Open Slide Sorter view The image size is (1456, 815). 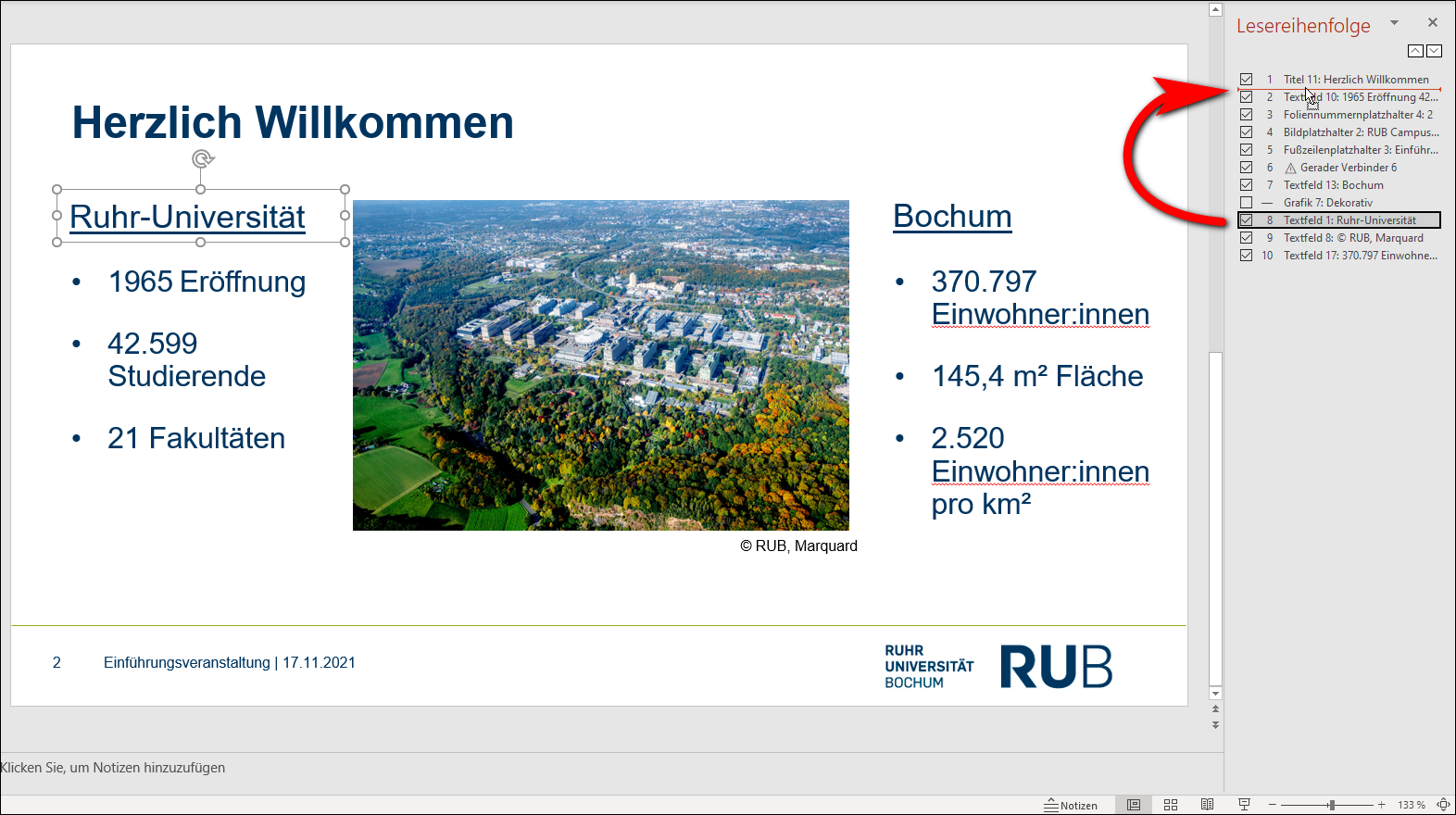point(1171,805)
